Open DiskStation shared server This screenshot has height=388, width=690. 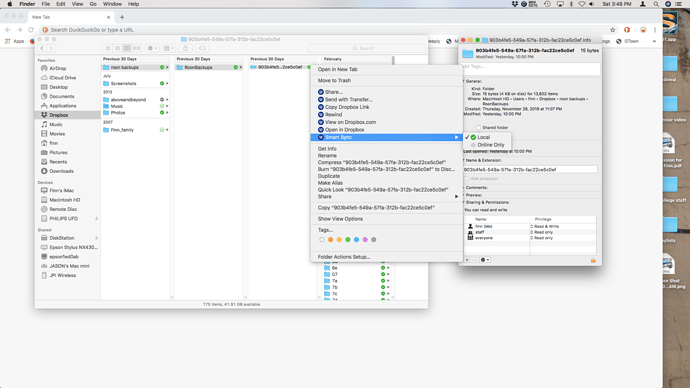(62, 238)
